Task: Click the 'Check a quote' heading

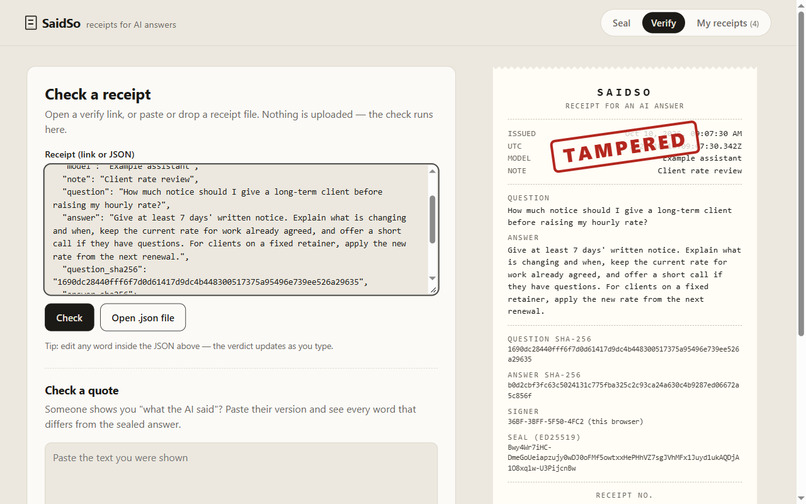Action: pos(82,390)
